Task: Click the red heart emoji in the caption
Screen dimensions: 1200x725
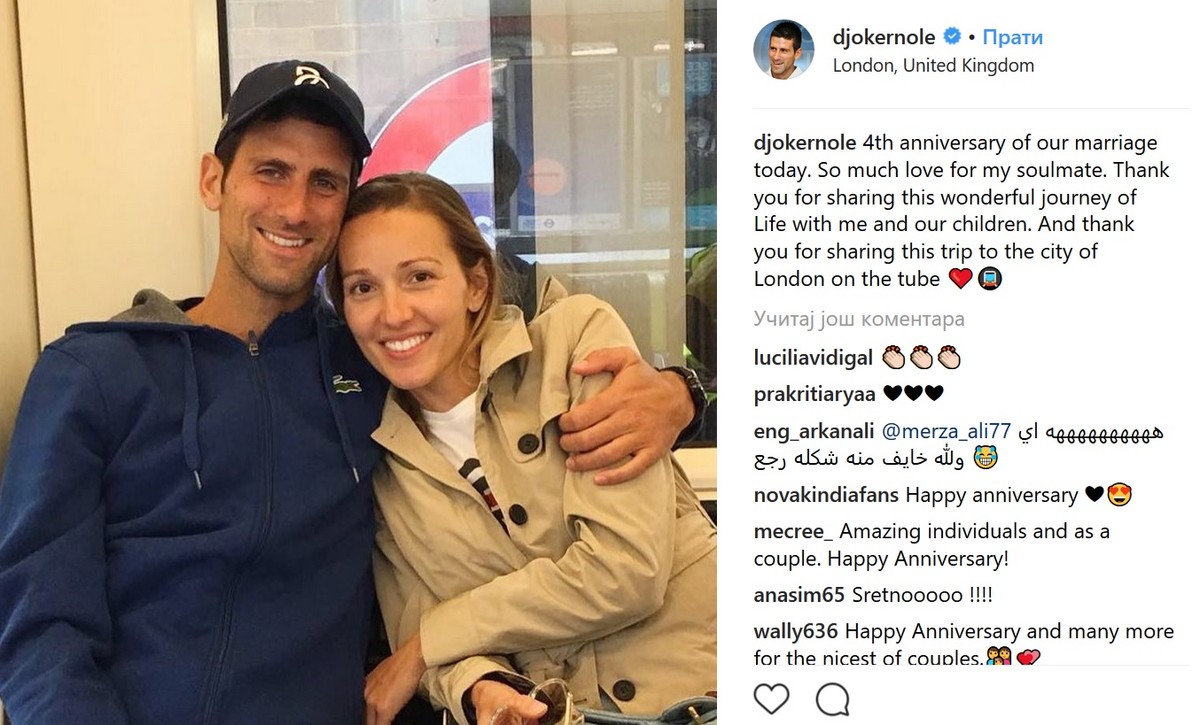Action: [x=960, y=279]
